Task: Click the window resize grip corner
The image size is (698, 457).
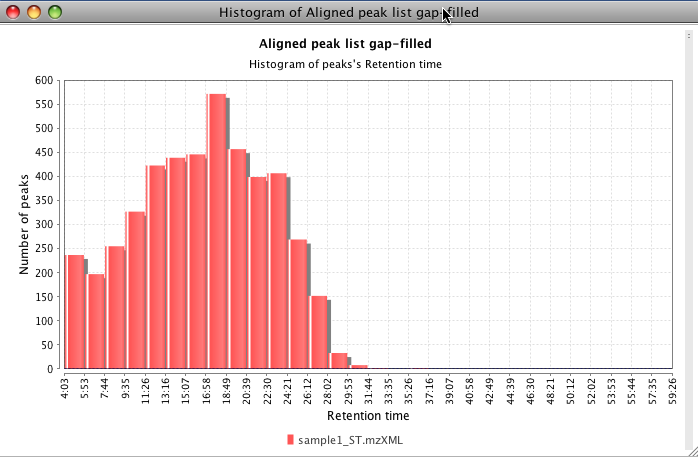Action: (692, 451)
